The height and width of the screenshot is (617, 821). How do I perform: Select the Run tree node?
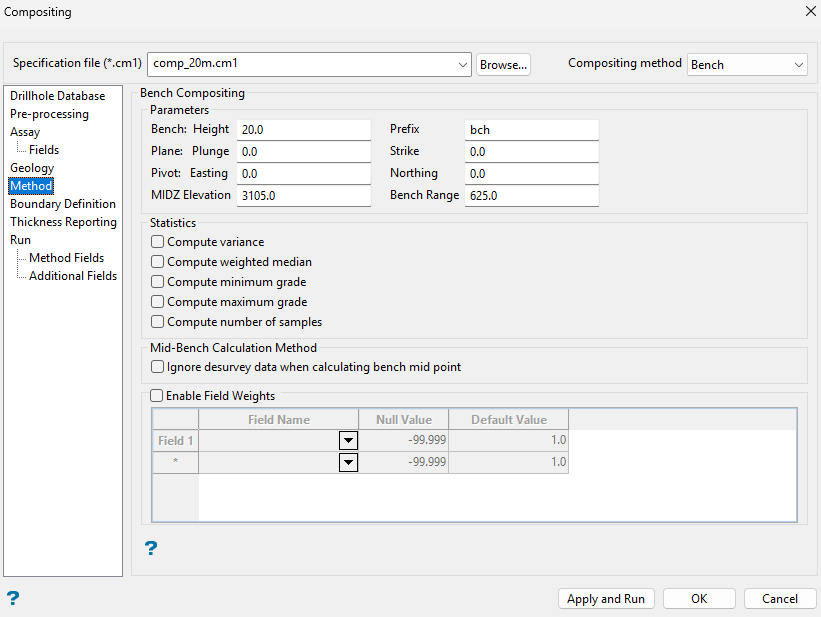pos(20,240)
